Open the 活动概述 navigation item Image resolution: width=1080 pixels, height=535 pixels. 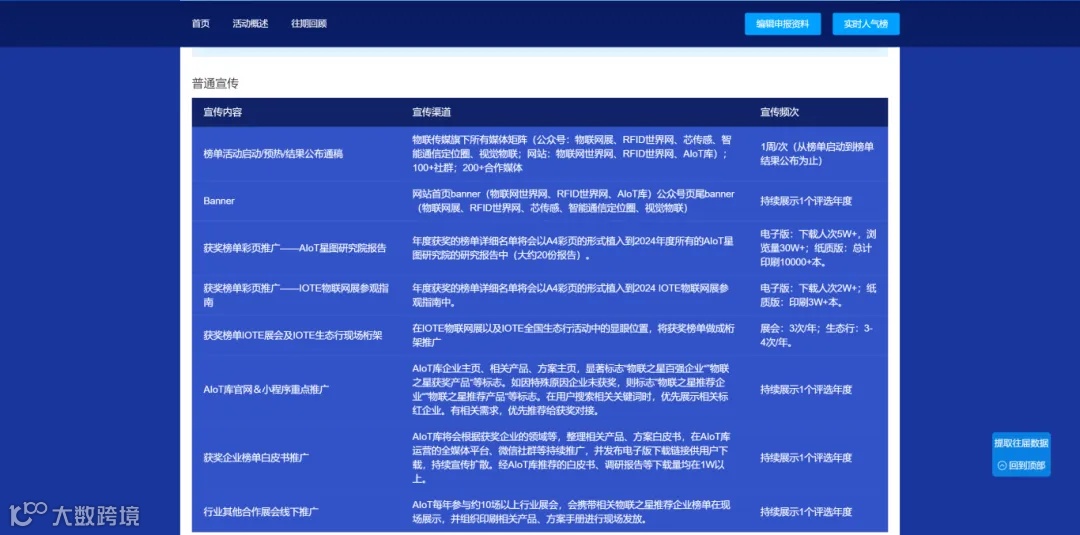[250, 23]
